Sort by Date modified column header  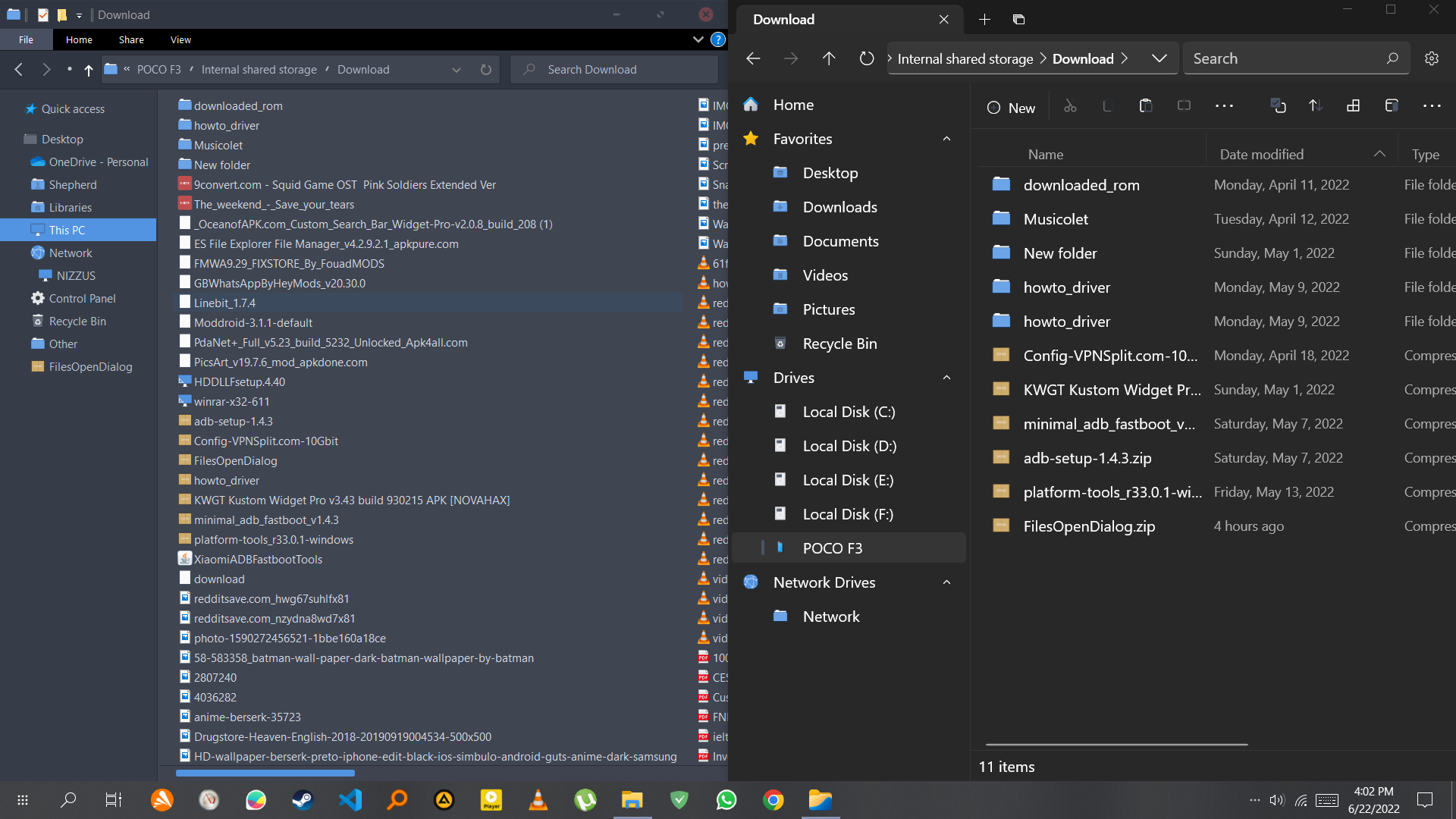1261,154
